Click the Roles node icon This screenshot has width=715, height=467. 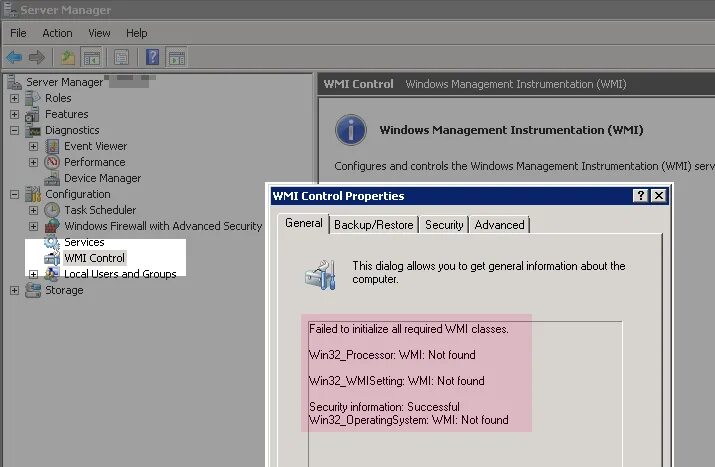33,98
